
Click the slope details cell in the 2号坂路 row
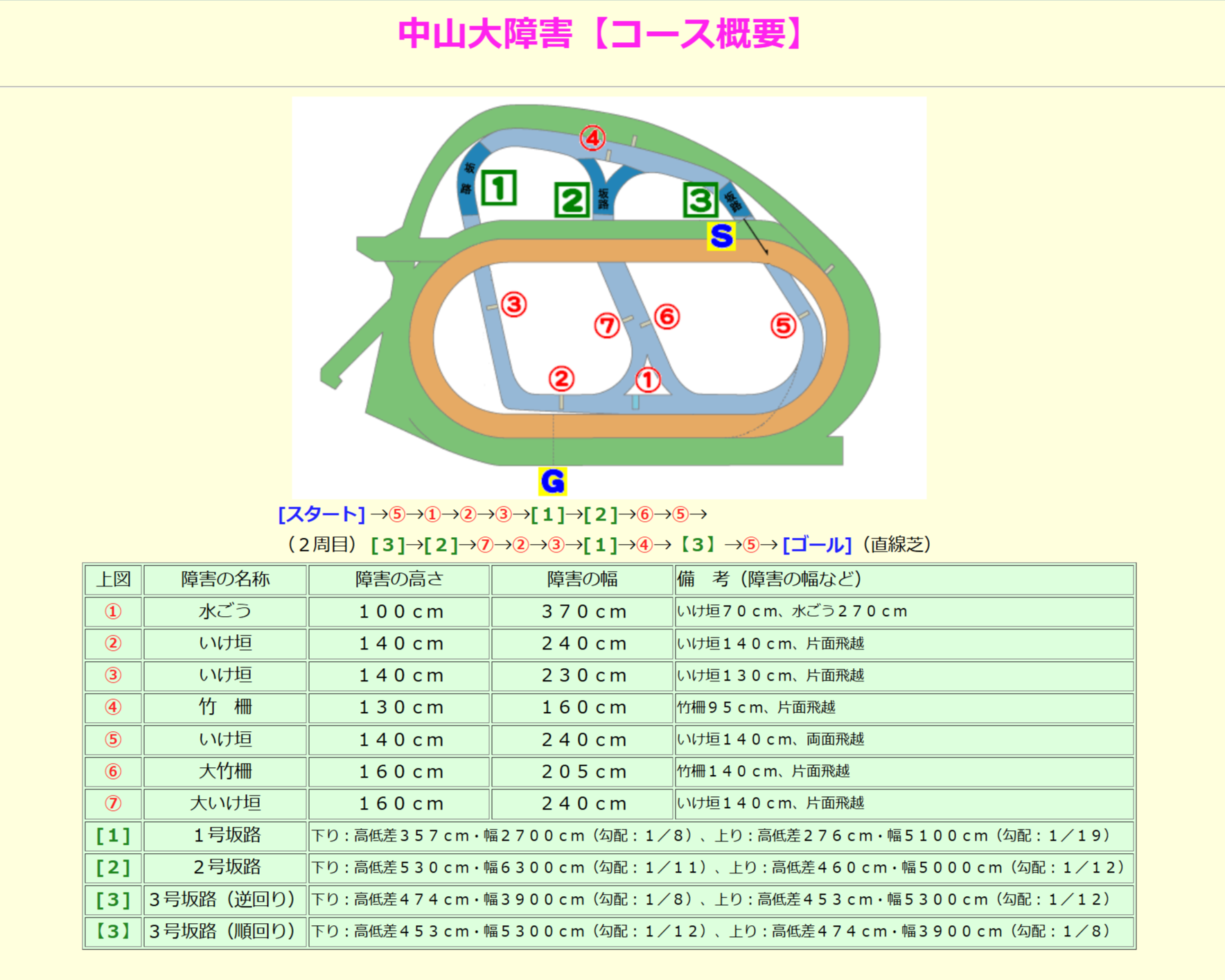[x=721, y=867]
